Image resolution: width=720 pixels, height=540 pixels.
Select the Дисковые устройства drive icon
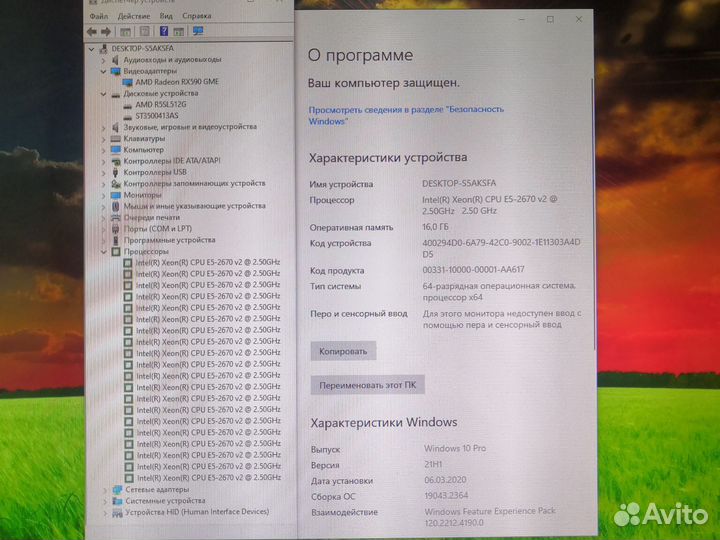(116, 94)
